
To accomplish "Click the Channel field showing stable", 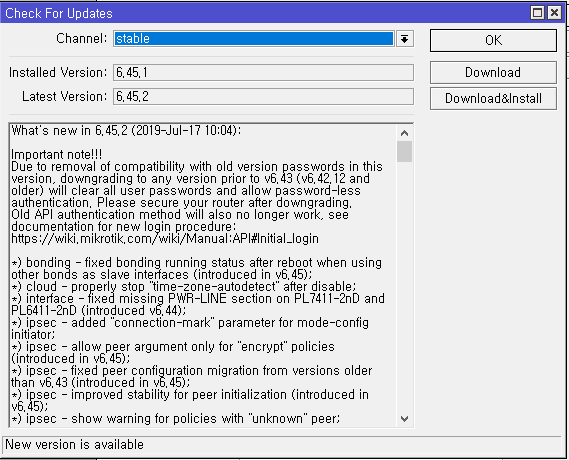I will click(254, 38).
